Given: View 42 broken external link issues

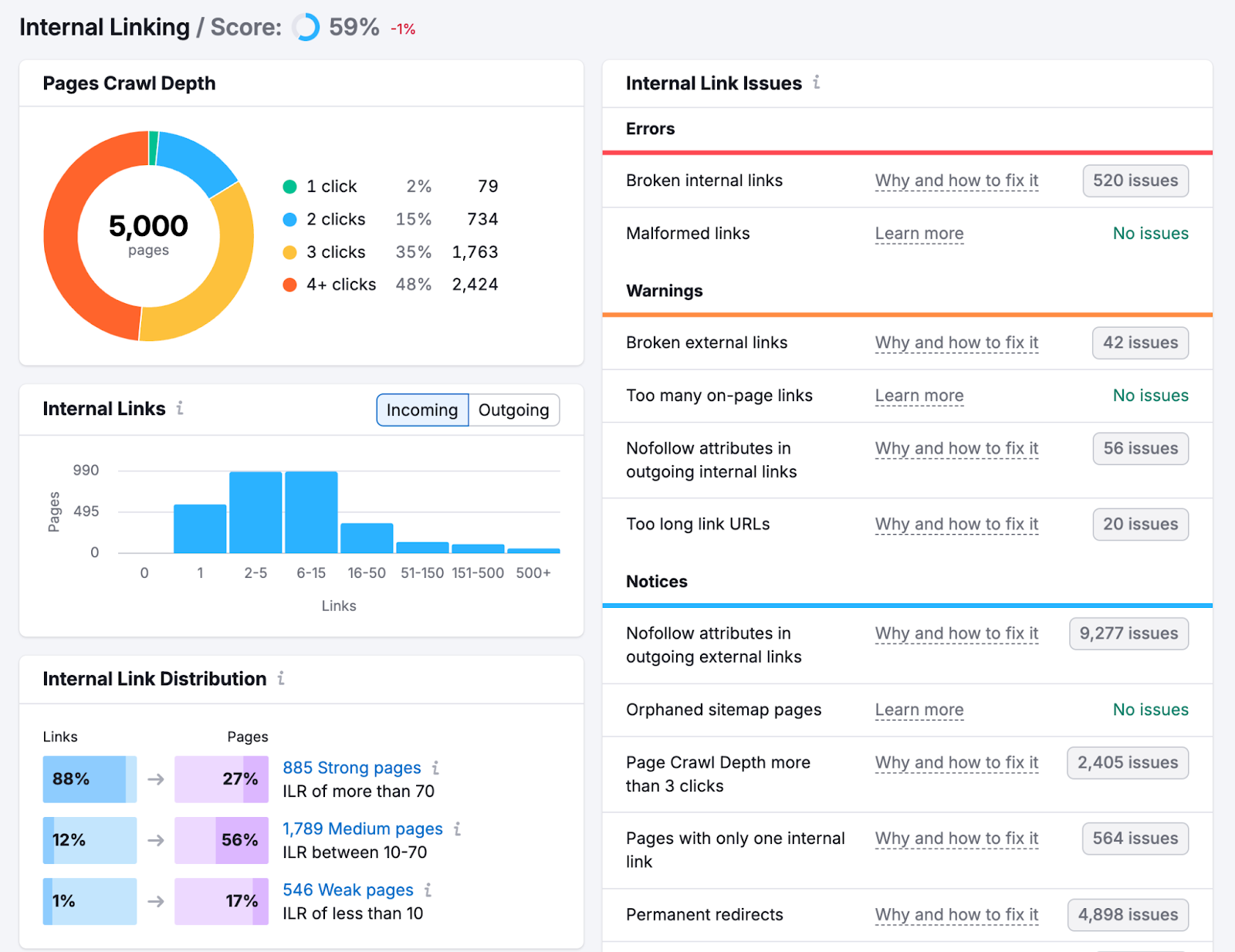Looking at the screenshot, I should [x=1140, y=343].
